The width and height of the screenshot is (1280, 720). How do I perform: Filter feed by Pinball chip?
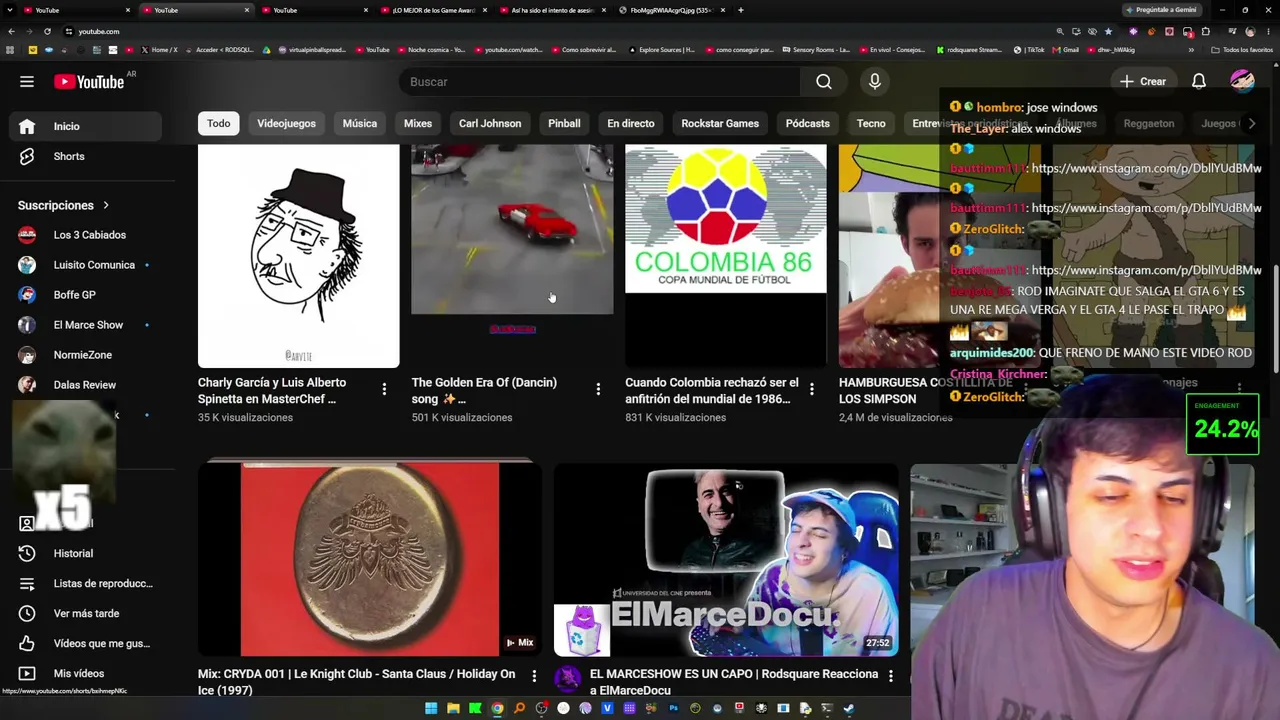click(x=564, y=123)
